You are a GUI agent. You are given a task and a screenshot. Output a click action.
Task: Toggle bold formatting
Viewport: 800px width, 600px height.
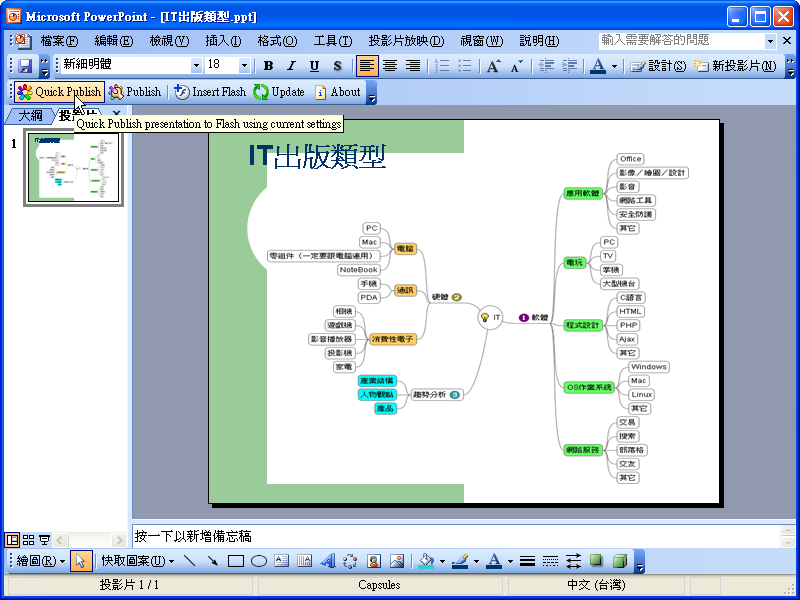pos(268,66)
